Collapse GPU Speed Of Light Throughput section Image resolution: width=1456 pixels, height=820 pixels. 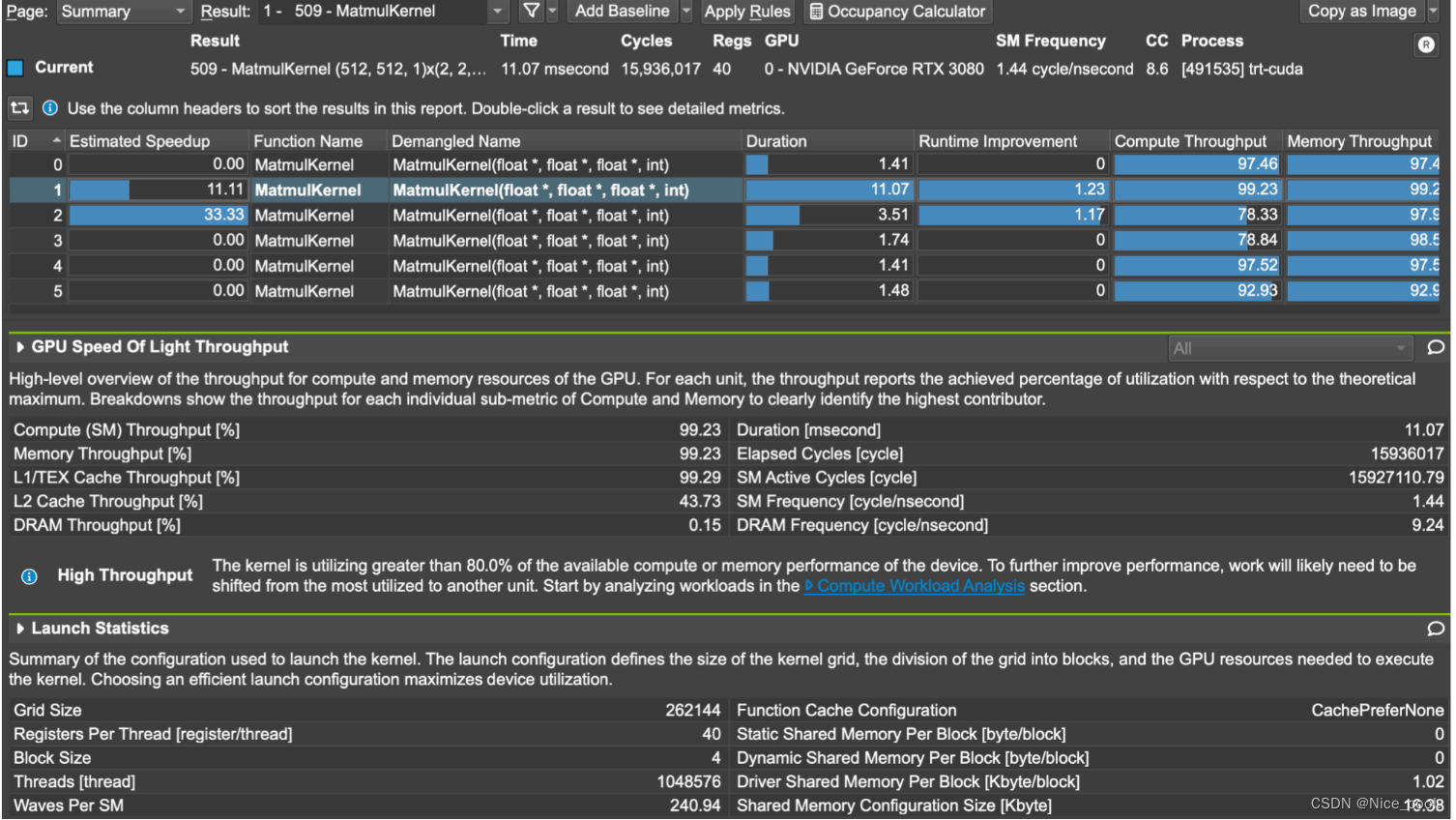[x=20, y=347]
